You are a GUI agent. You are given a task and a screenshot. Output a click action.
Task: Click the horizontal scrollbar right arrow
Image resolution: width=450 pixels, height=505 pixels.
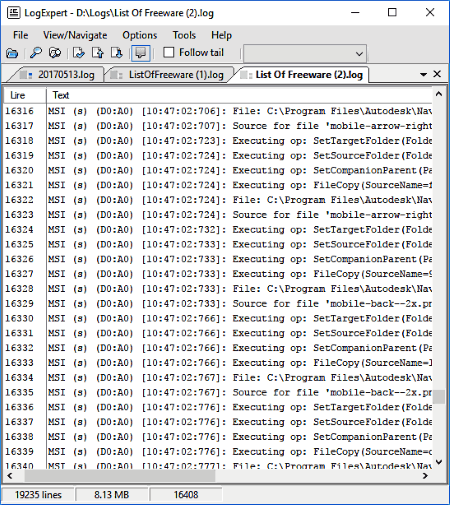point(425,476)
